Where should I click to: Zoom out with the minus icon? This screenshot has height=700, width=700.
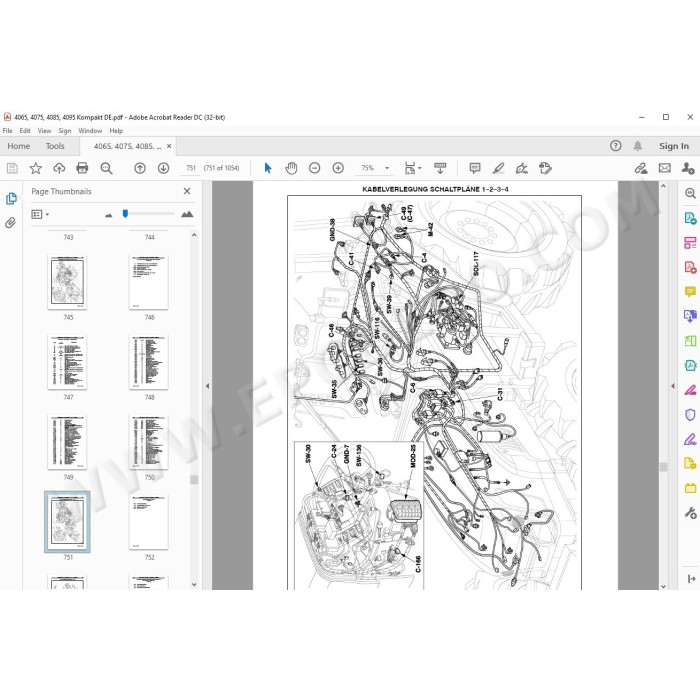pyautogui.click(x=315, y=168)
